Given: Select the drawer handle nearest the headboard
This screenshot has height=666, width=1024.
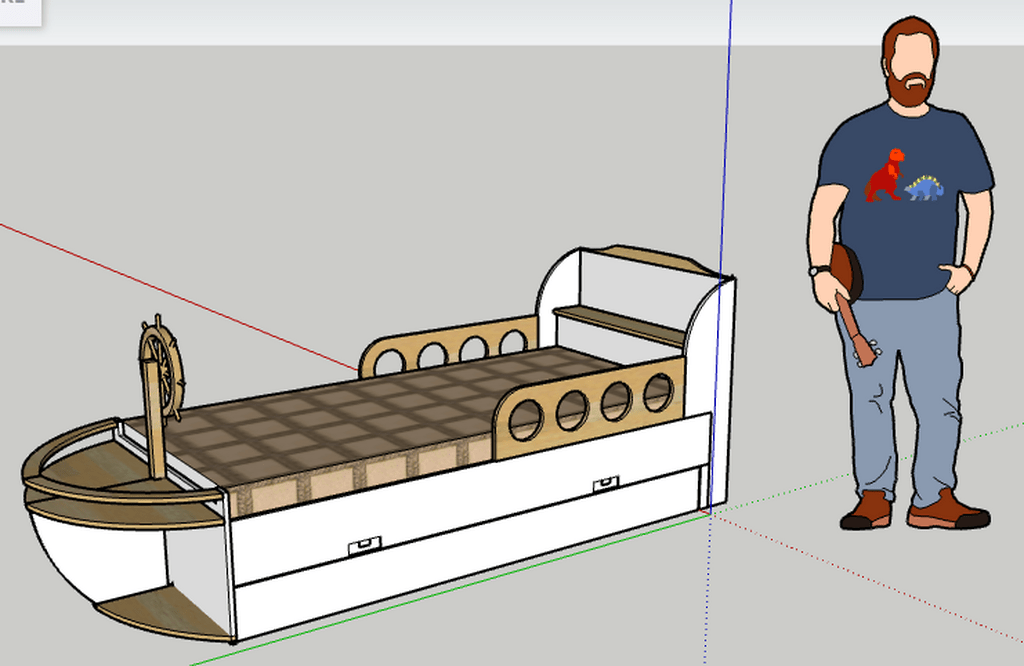Looking at the screenshot, I should (x=606, y=484).
